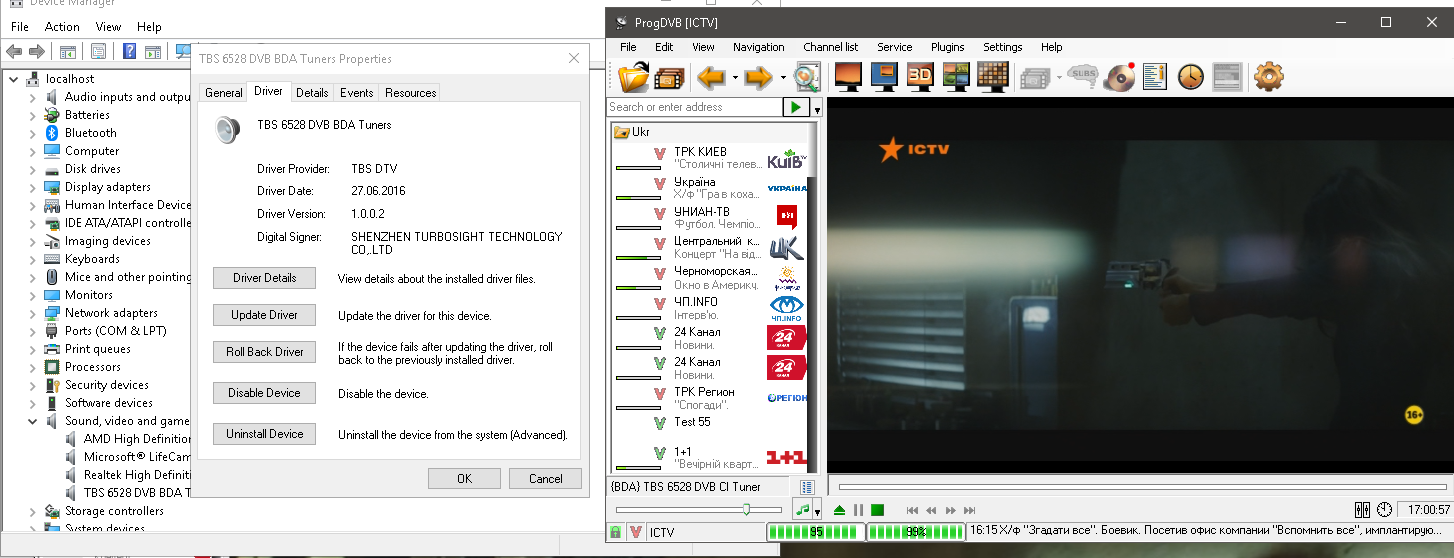1454x558 pixels.
Task: Click the Roll Back Driver button
Action: 265,352
